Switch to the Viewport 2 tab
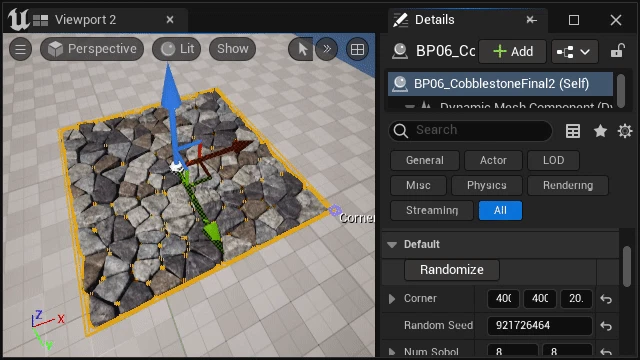Screen dimensions: 640x360 [x=85, y=20]
